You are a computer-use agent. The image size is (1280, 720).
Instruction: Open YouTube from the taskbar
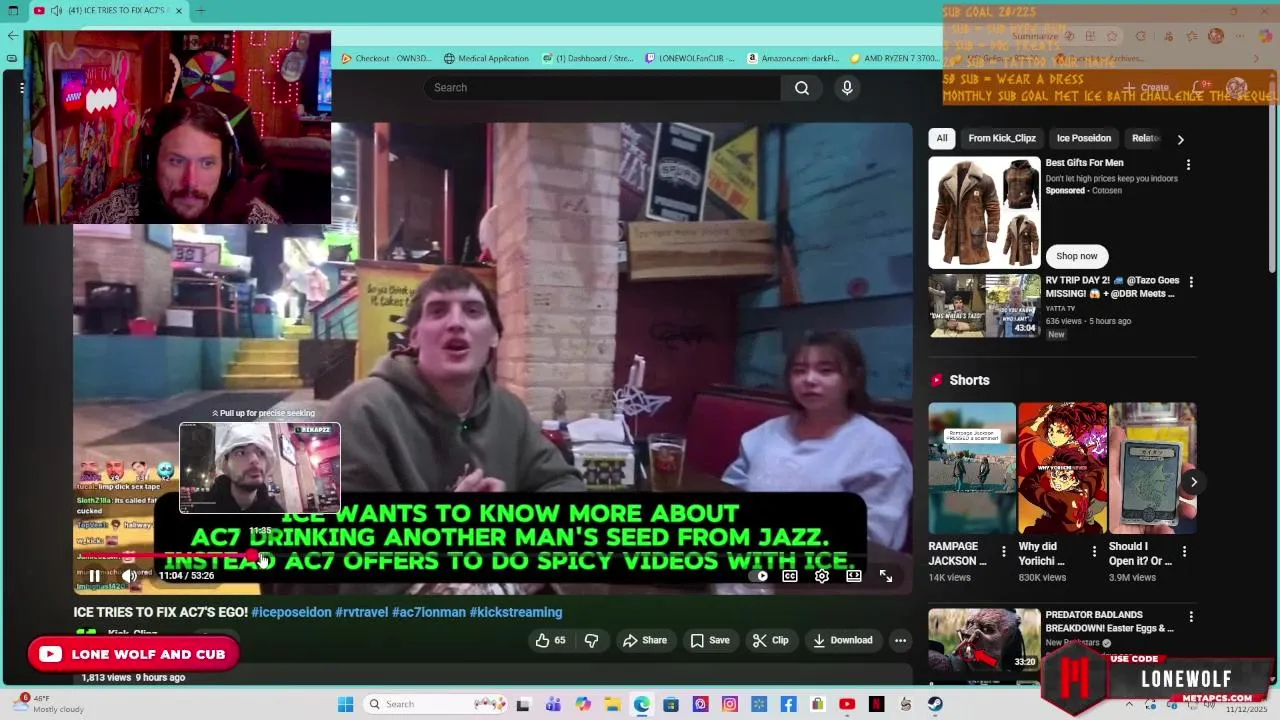(x=847, y=704)
